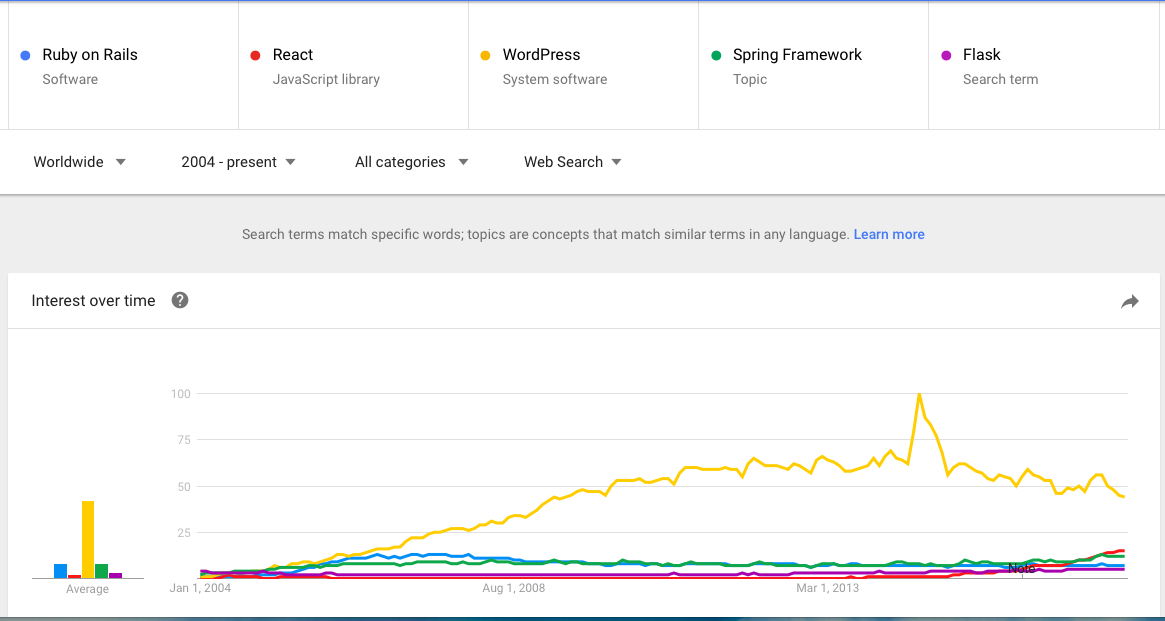
Task: Click the Mar 1, 2013 axis label
Action: click(x=828, y=589)
